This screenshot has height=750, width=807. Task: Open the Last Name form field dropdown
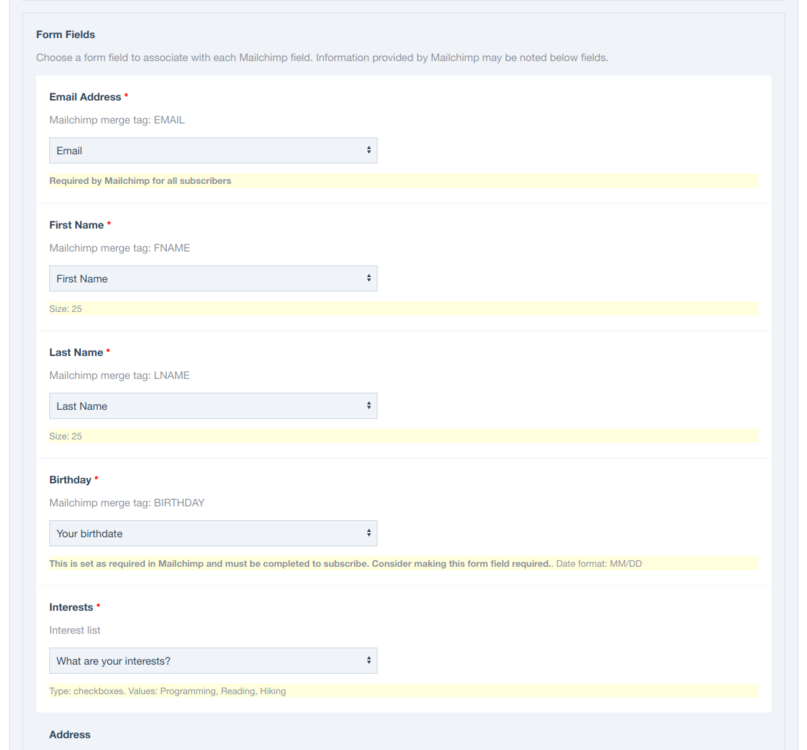[x=213, y=406]
